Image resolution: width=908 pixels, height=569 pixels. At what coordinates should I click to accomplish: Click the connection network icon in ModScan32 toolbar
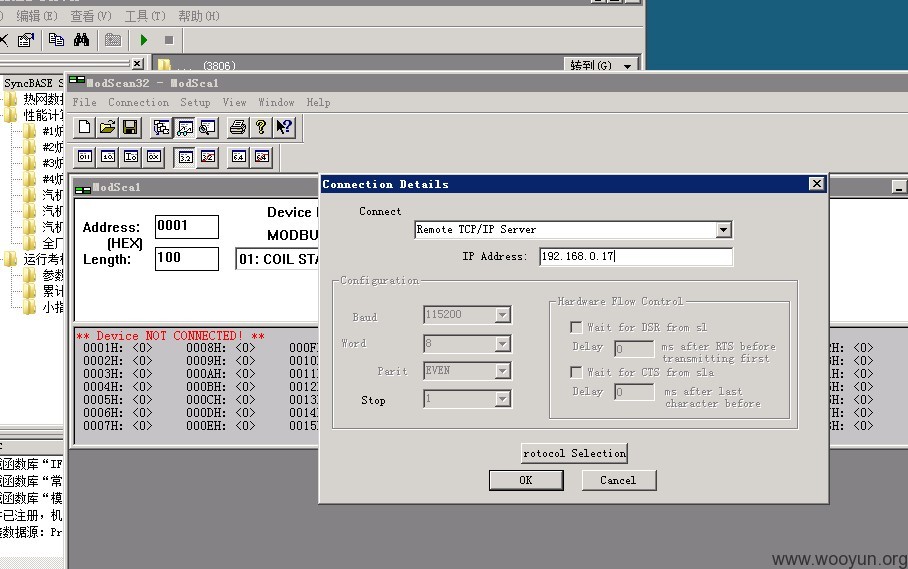click(161, 127)
